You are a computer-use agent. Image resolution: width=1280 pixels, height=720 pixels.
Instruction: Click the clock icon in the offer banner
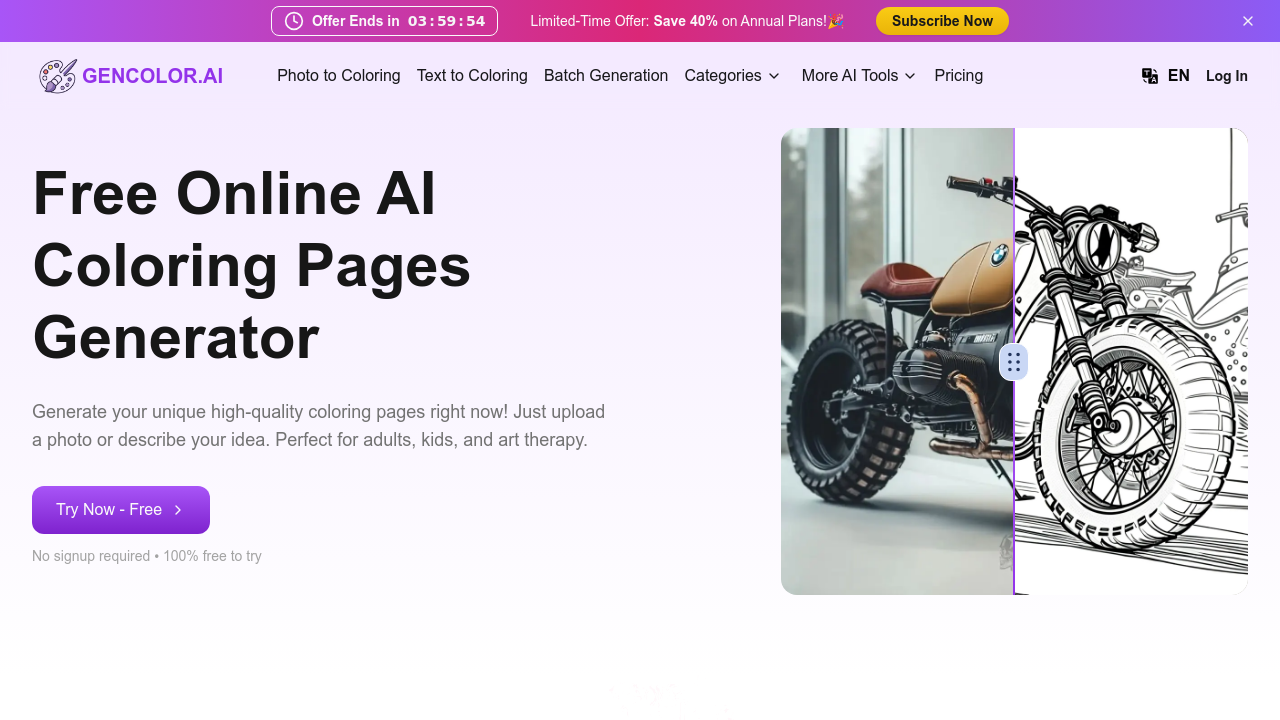click(294, 21)
